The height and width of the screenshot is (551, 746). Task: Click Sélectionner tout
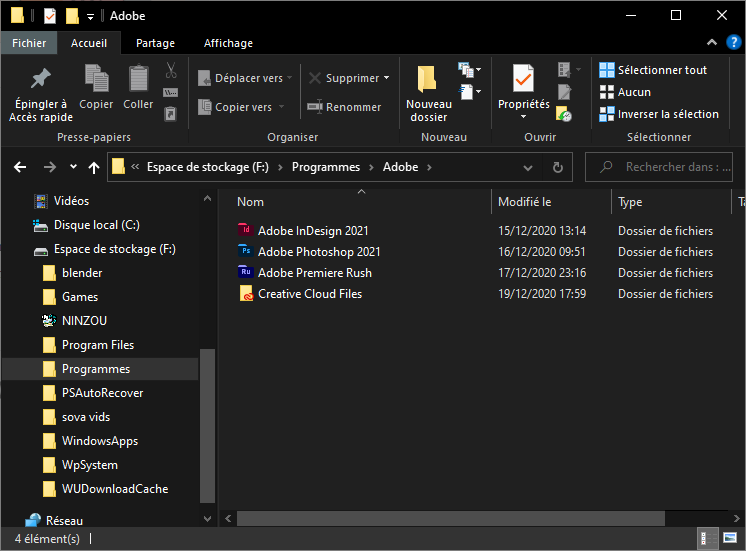tap(653, 70)
